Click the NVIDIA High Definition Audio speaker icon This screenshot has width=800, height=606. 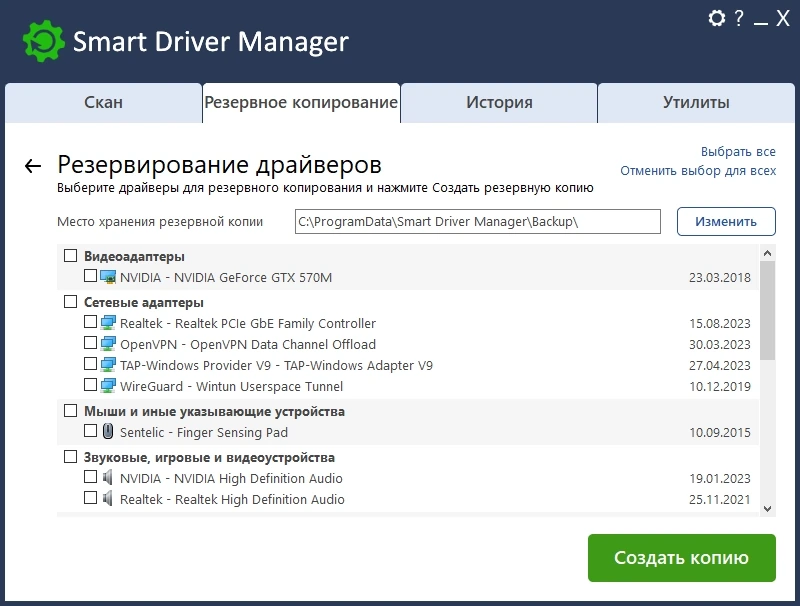click(107, 477)
